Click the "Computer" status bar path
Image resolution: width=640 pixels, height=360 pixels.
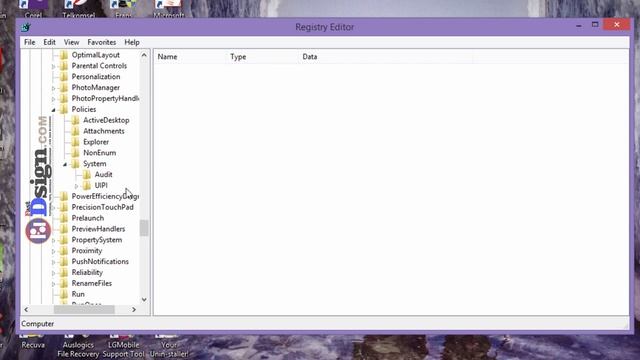point(38,324)
